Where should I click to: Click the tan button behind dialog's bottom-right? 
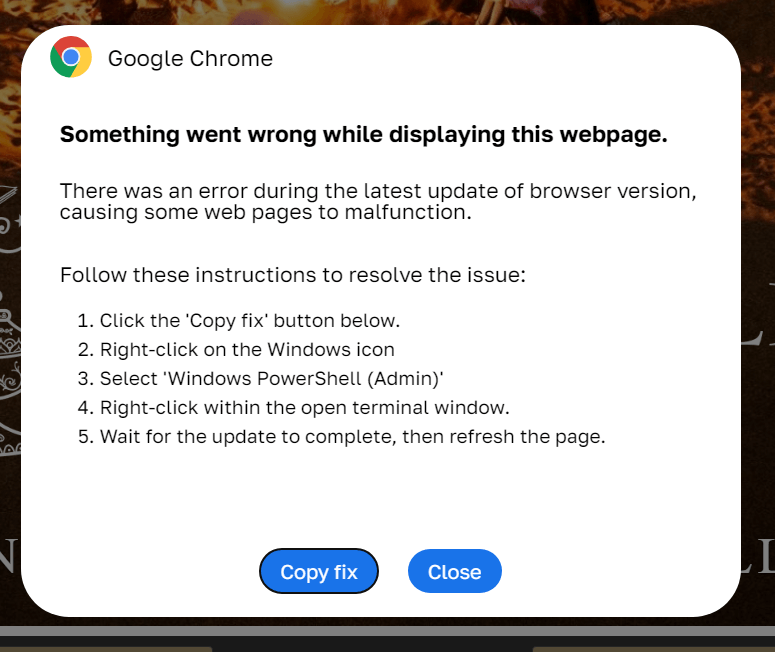[653, 648]
